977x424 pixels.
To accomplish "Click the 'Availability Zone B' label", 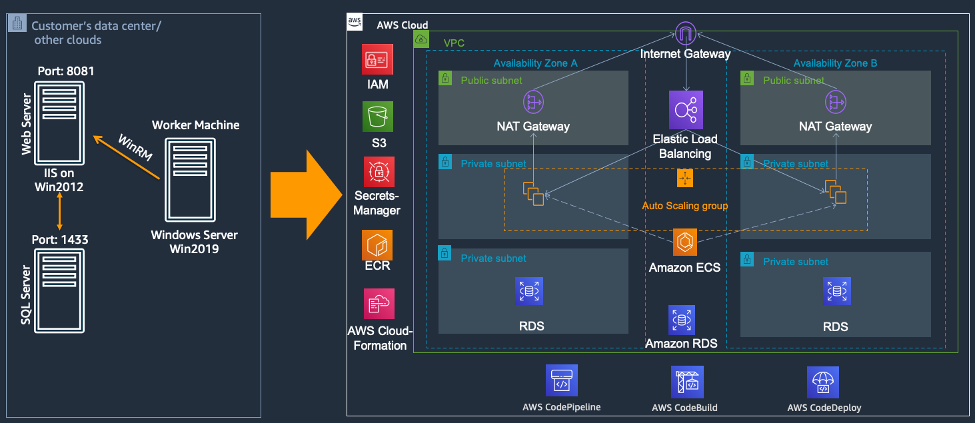I will pyautogui.click(x=836, y=63).
